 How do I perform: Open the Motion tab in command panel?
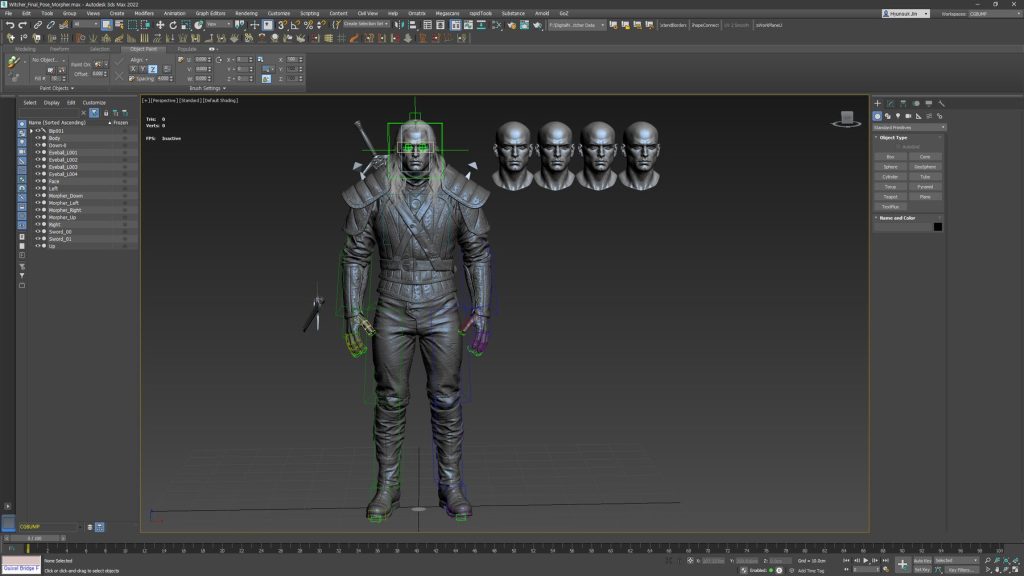tap(916, 103)
